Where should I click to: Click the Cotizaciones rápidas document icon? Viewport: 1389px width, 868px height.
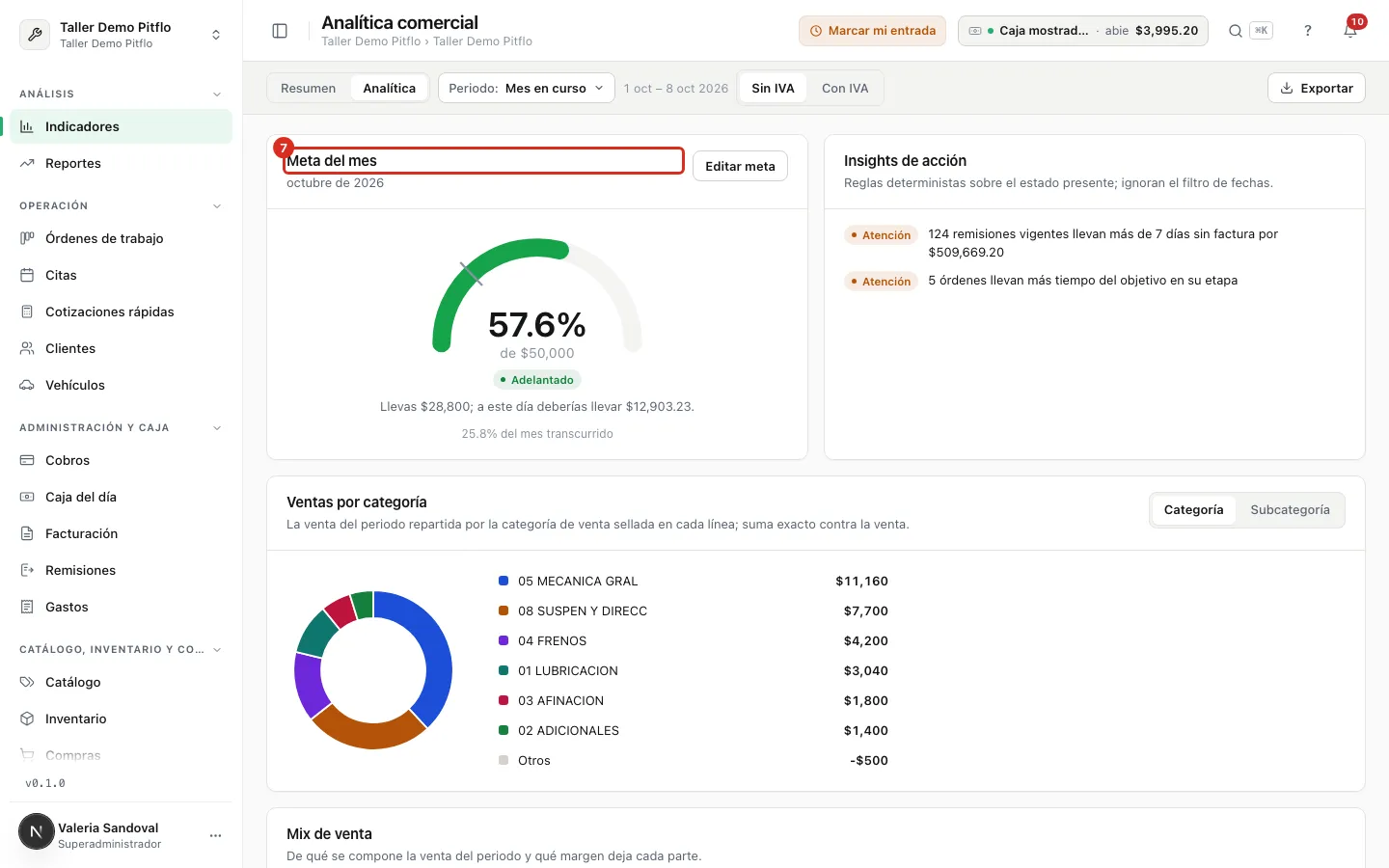click(x=27, y=312)
